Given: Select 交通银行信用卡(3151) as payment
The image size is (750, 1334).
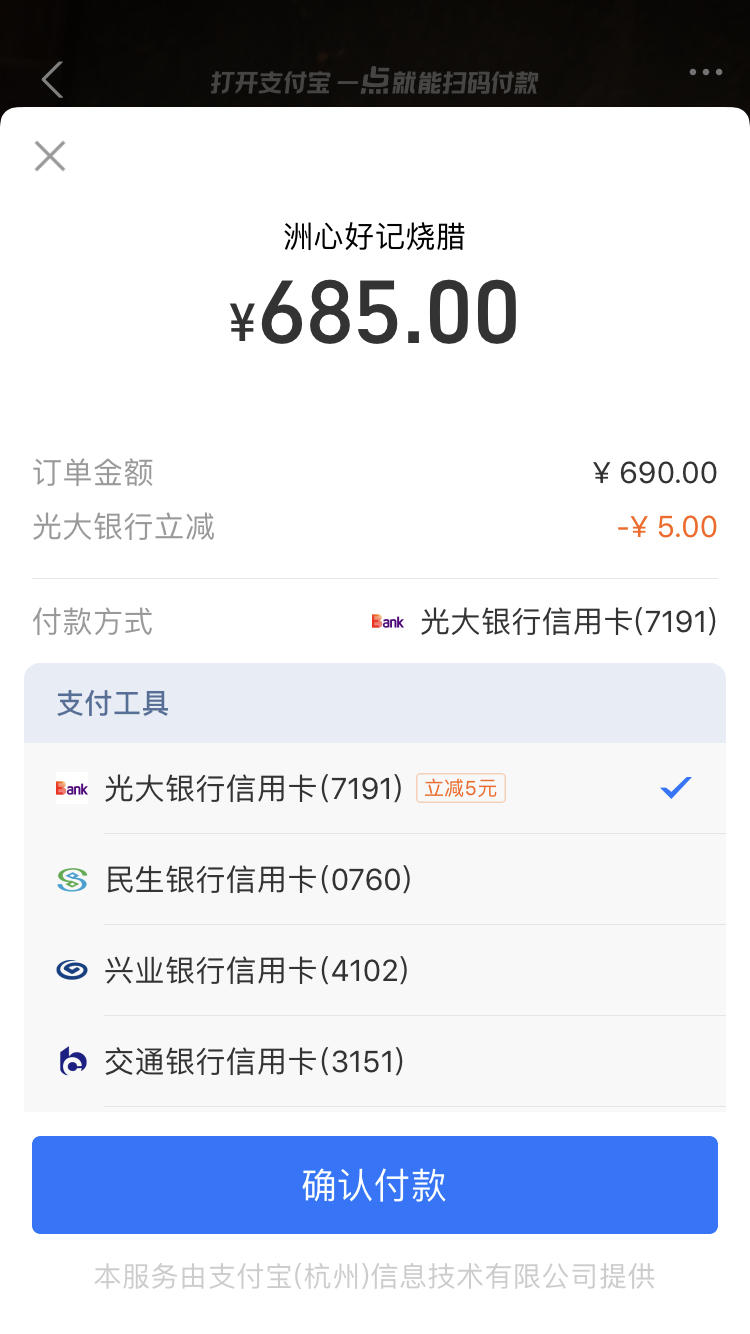Looking at the screenshot, I should tap(375, 1061).
